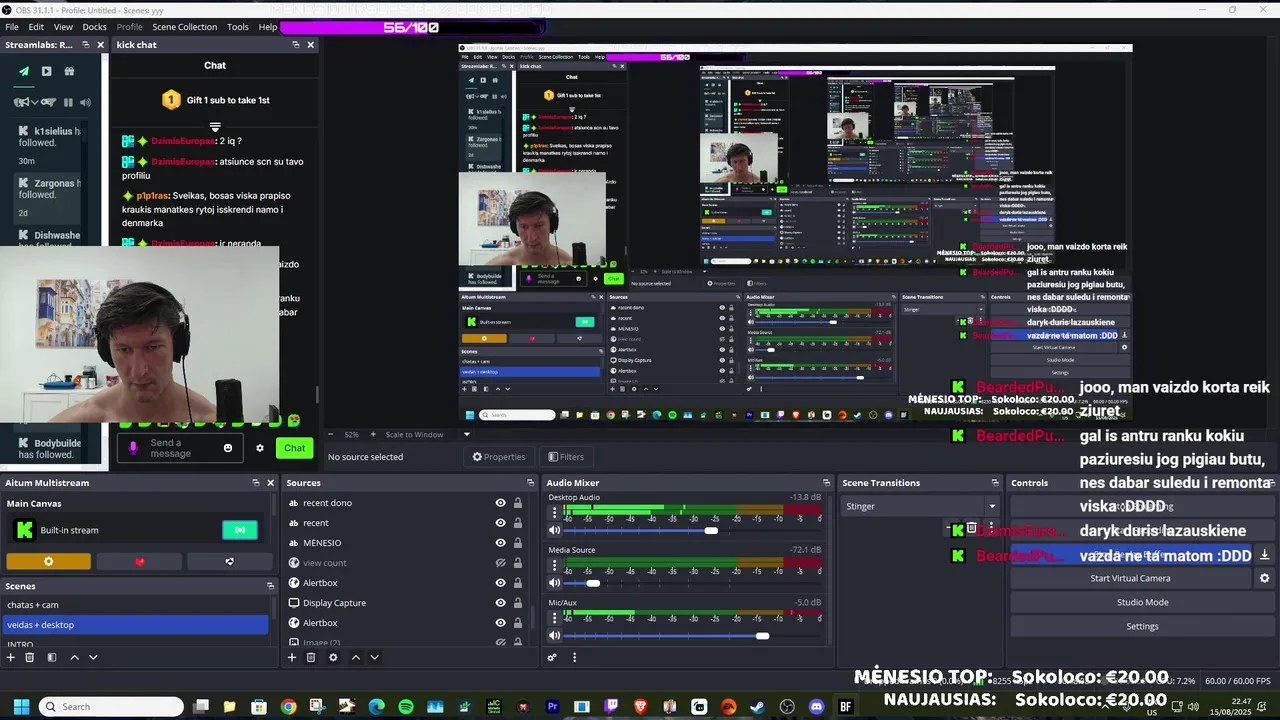Open Streamlabs gift icon tab
The image size is (1280, 720).
tap(69, 71)
